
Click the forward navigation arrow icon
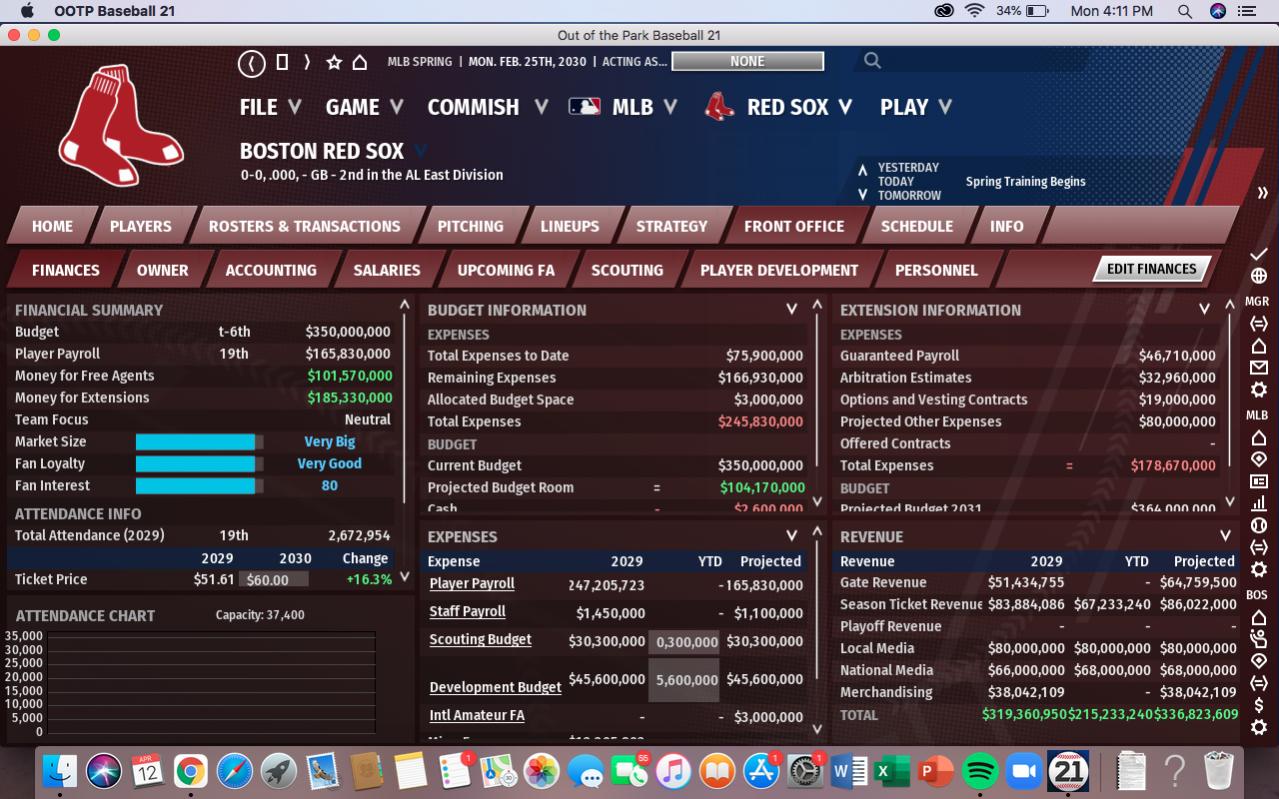(307, 62)
